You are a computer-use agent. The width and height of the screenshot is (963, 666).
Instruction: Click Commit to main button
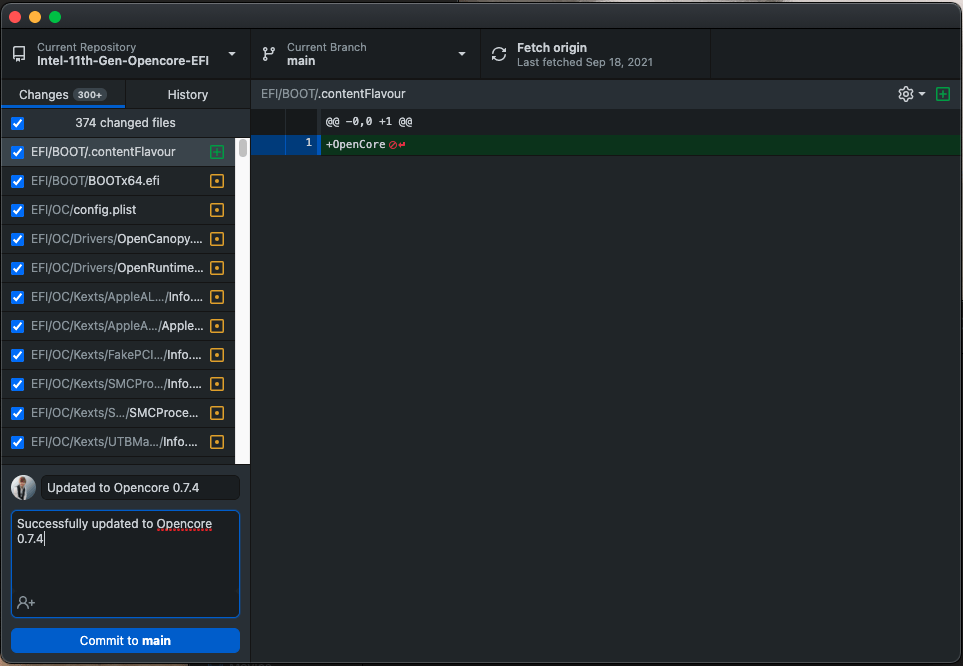click(x=125, y=641)
